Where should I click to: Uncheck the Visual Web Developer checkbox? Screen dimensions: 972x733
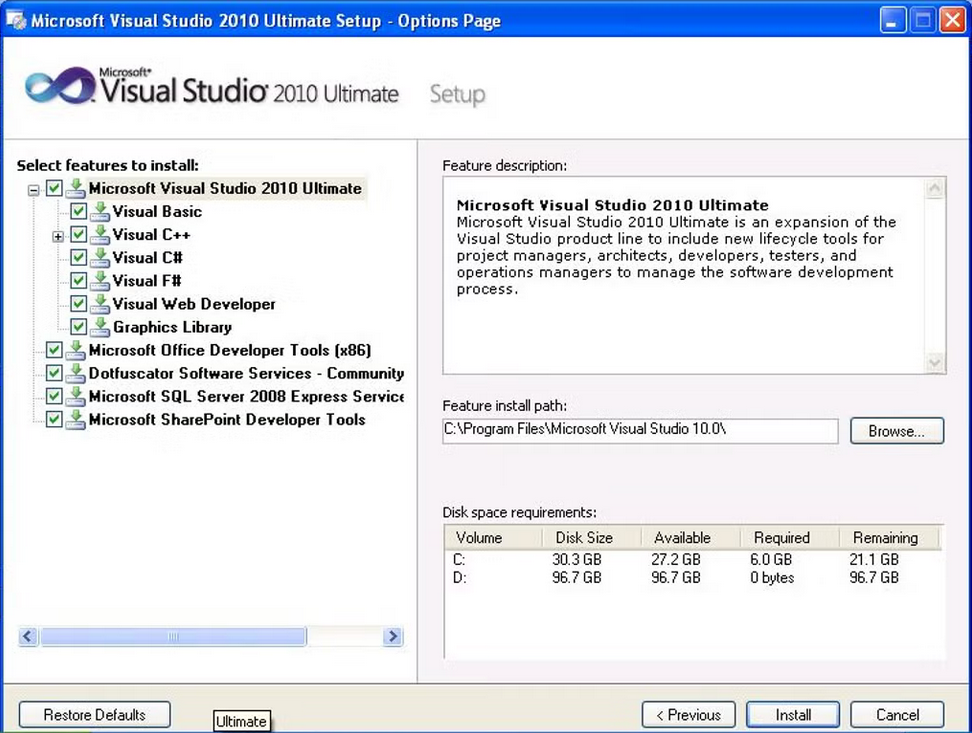tap(78, 304)
